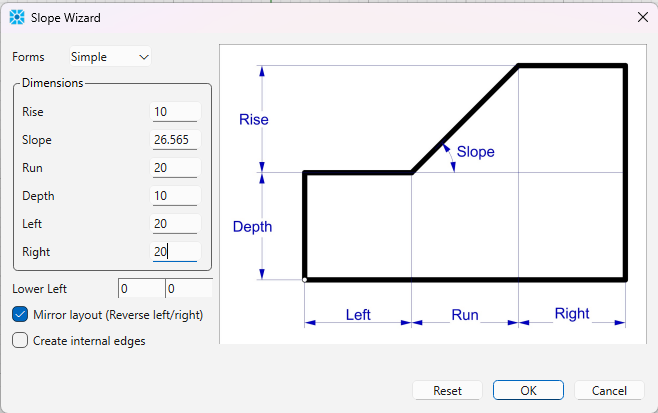Screen dimensions: 658x413
Task: Confirm with the OK button
Action: pyautogui.click(x=528, y=390)
